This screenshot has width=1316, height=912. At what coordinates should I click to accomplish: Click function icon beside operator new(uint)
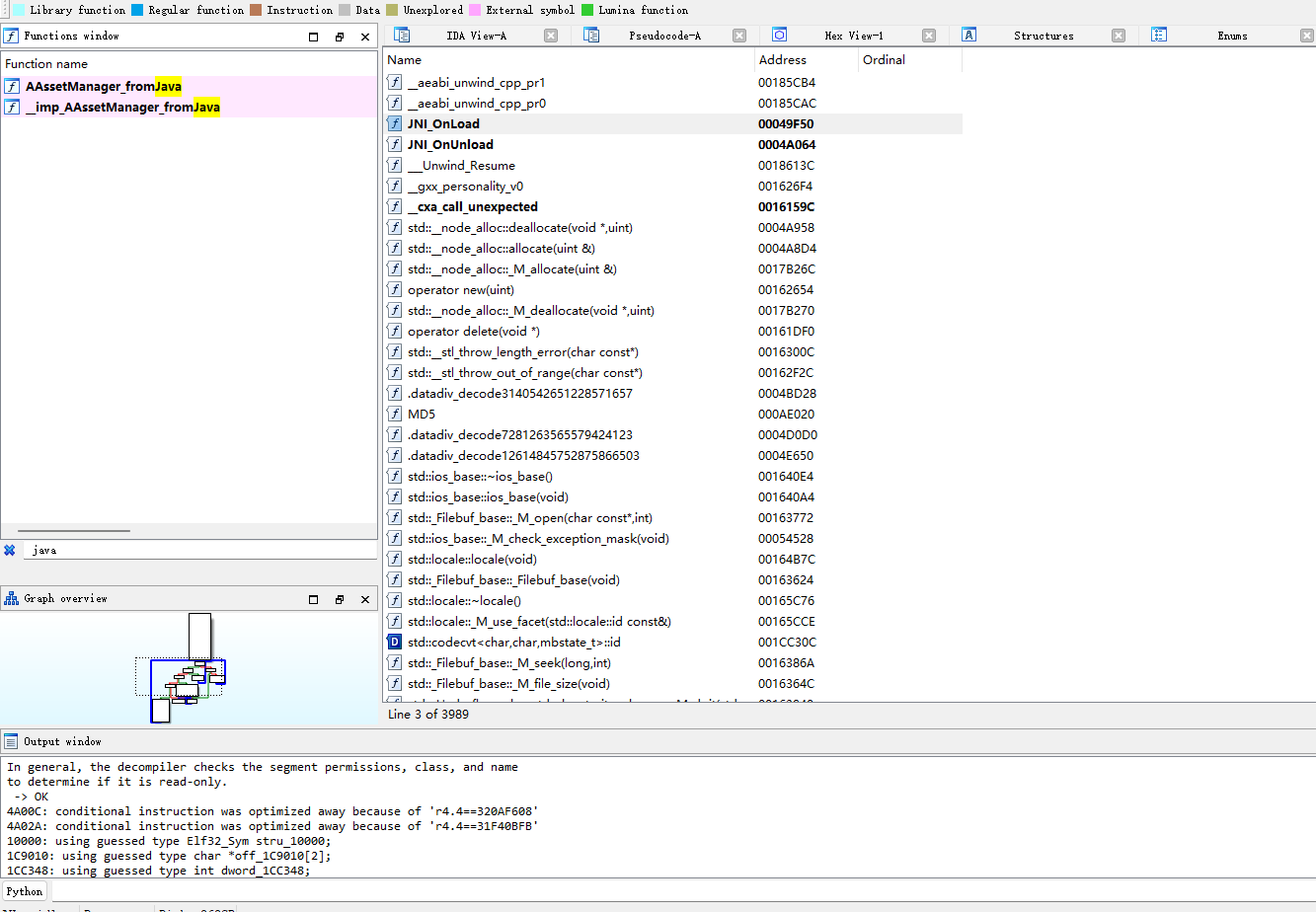tap(394, 289)
